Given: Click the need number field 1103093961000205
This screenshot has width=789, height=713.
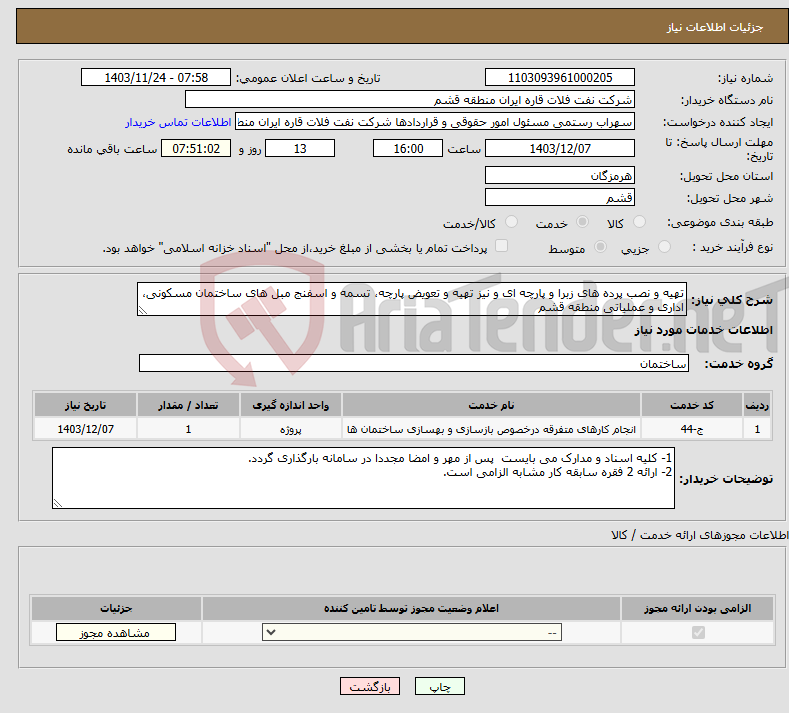Looking at the screenshot, I should (560, 77).
